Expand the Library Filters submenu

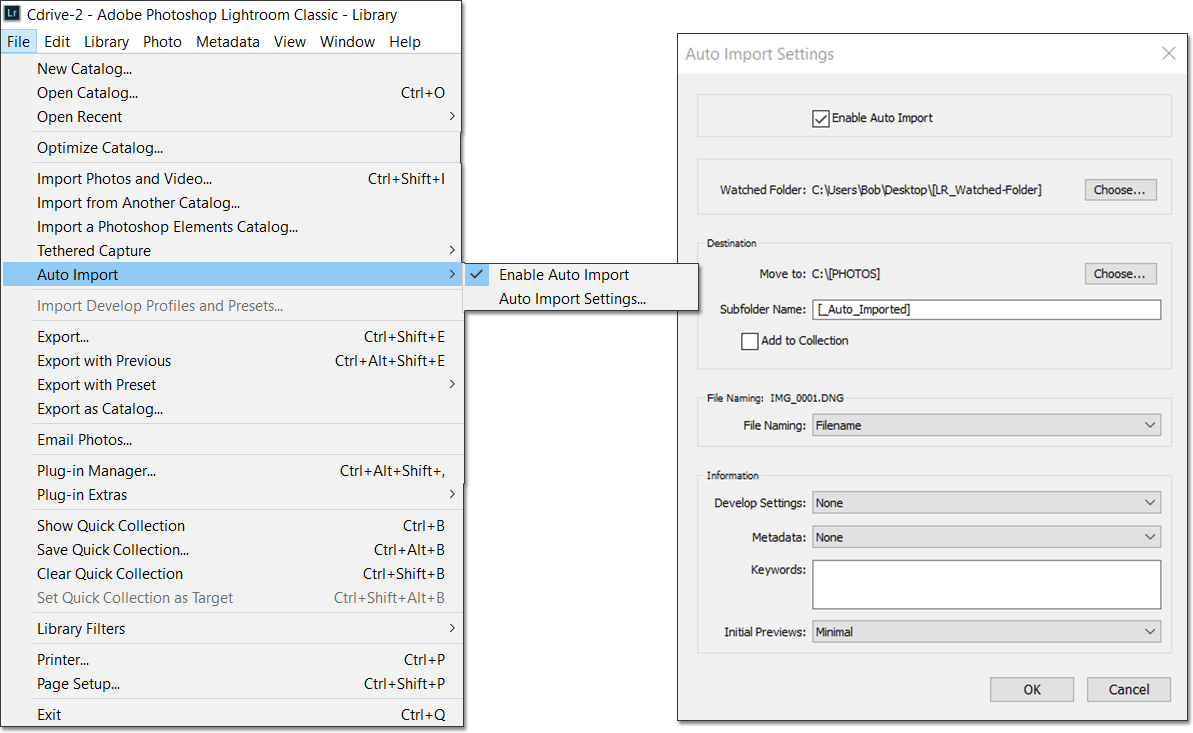click(x=232, y=629)
